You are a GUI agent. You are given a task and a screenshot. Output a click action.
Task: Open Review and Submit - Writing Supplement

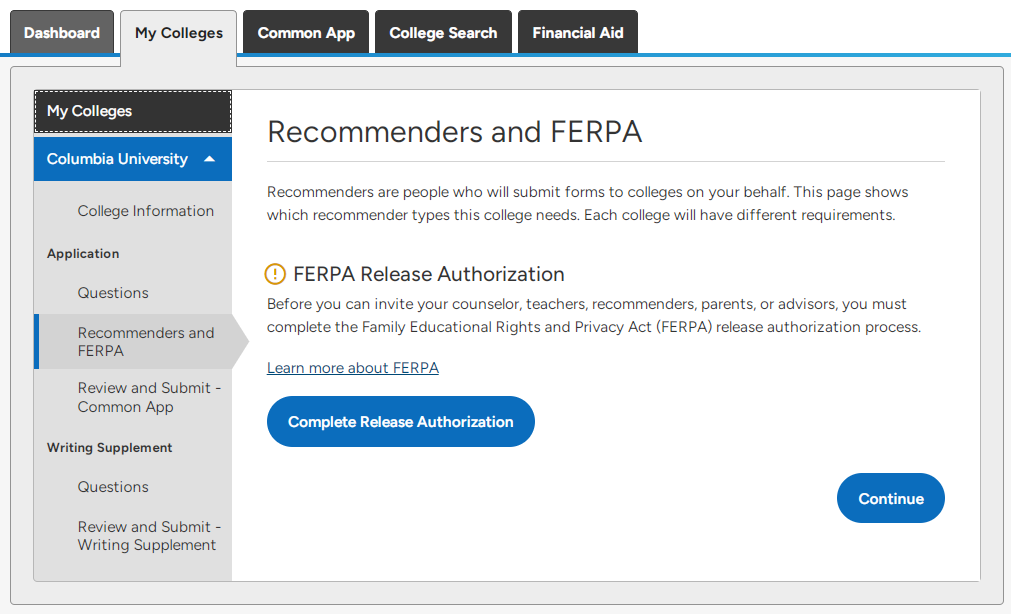click(149, 536)
